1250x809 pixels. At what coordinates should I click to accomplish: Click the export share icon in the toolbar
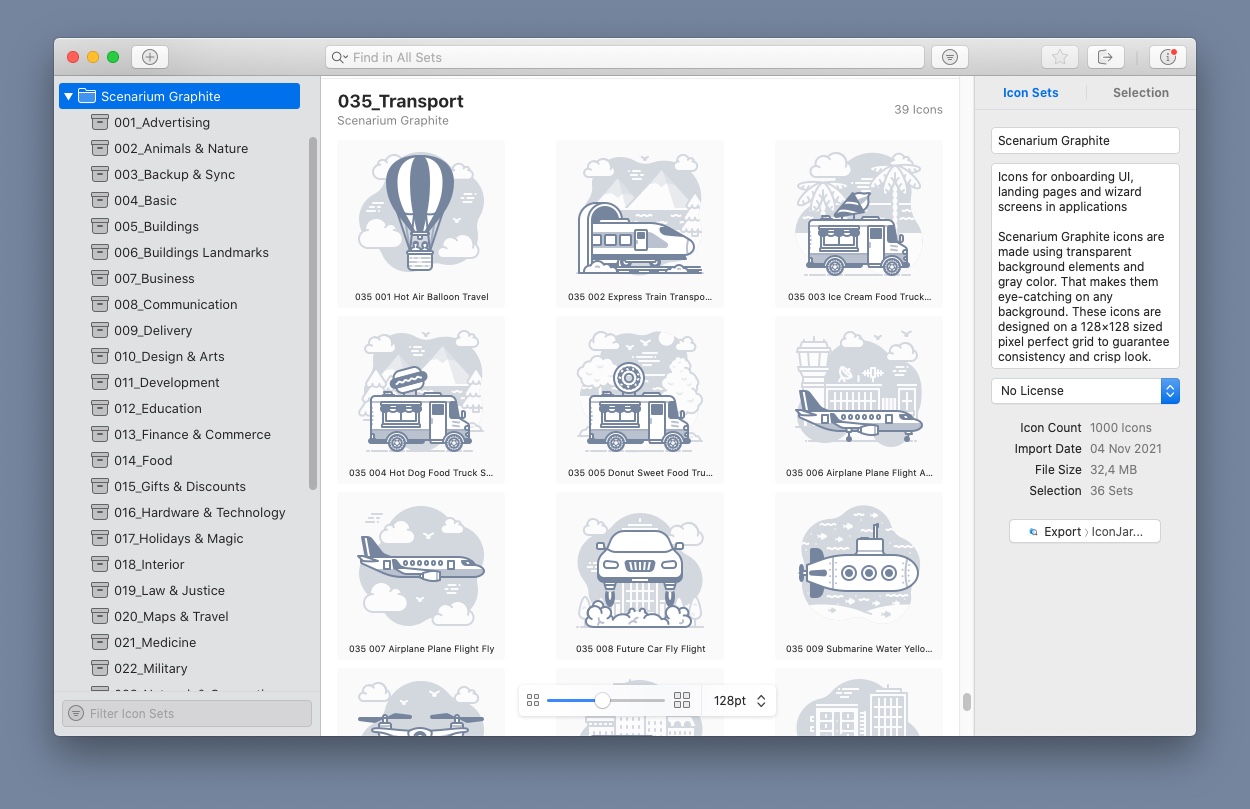tap(1106, 57)
